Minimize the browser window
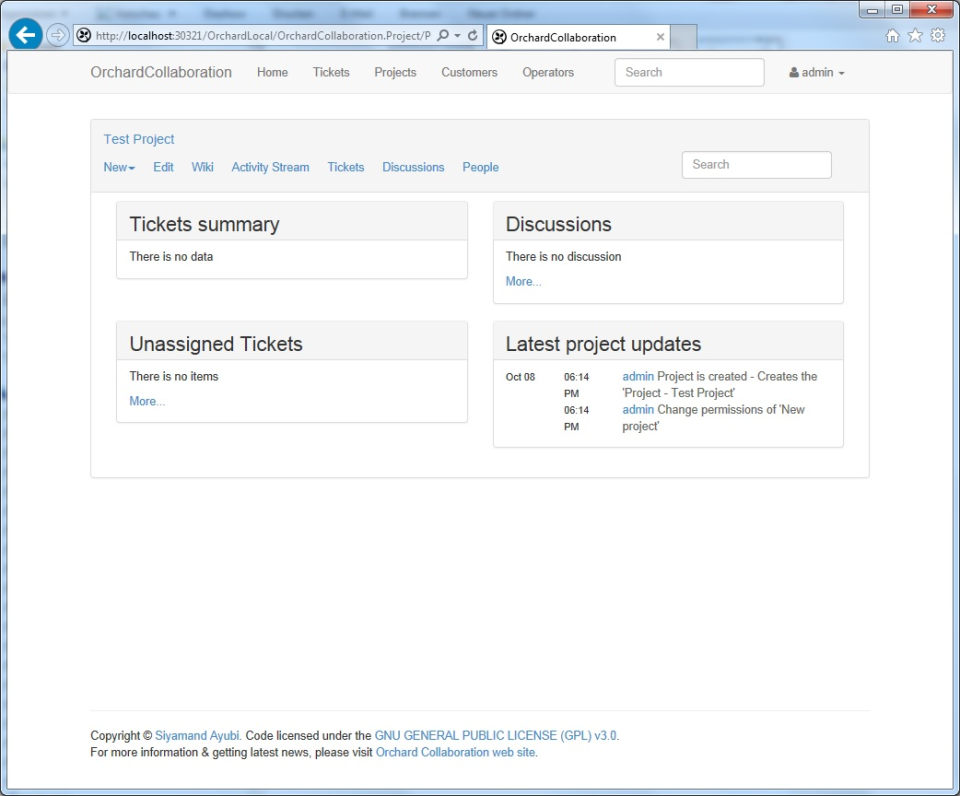960x796 pixels. (872, 9)
